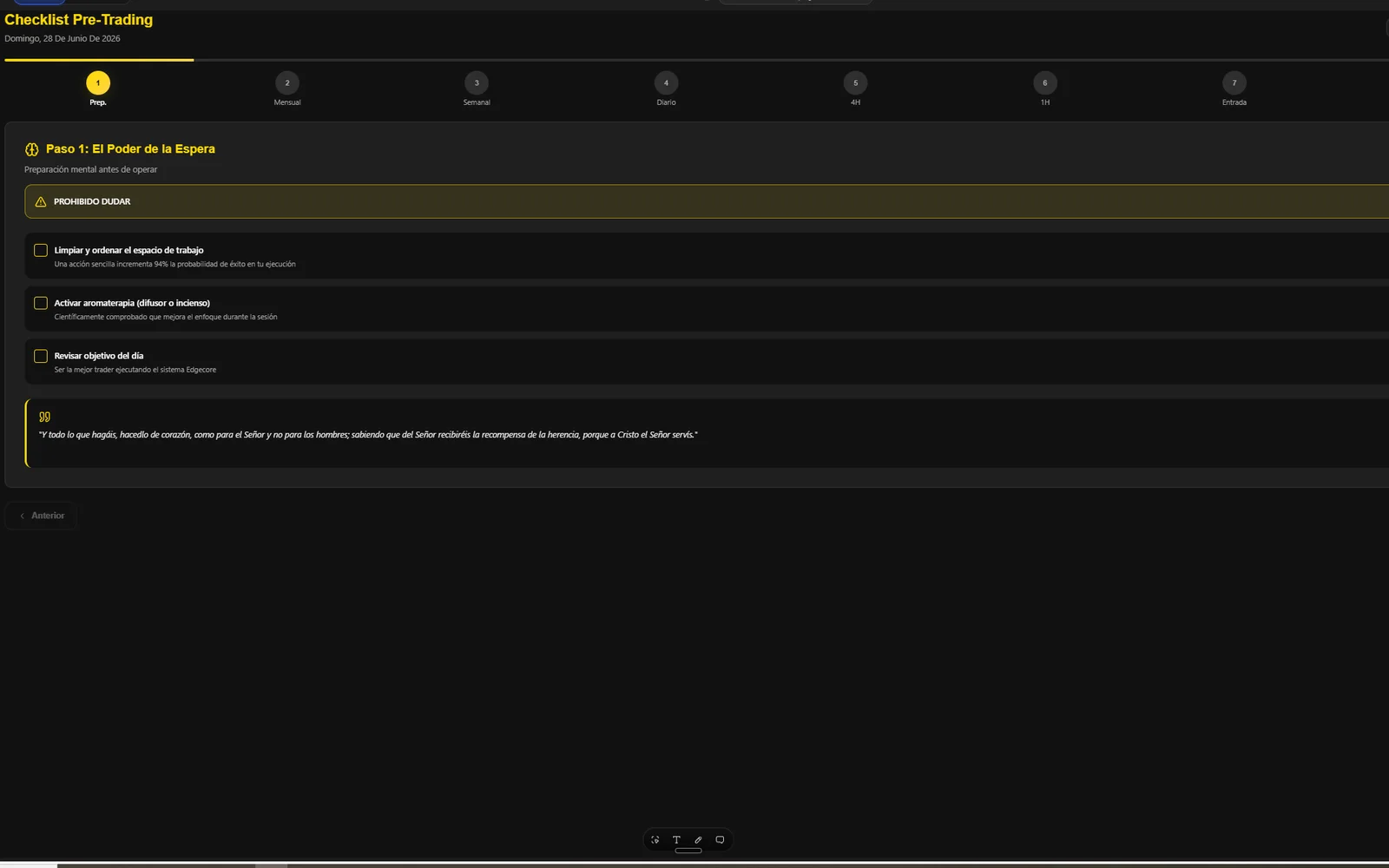Click the yellow step progress bar

pos(99,60)
